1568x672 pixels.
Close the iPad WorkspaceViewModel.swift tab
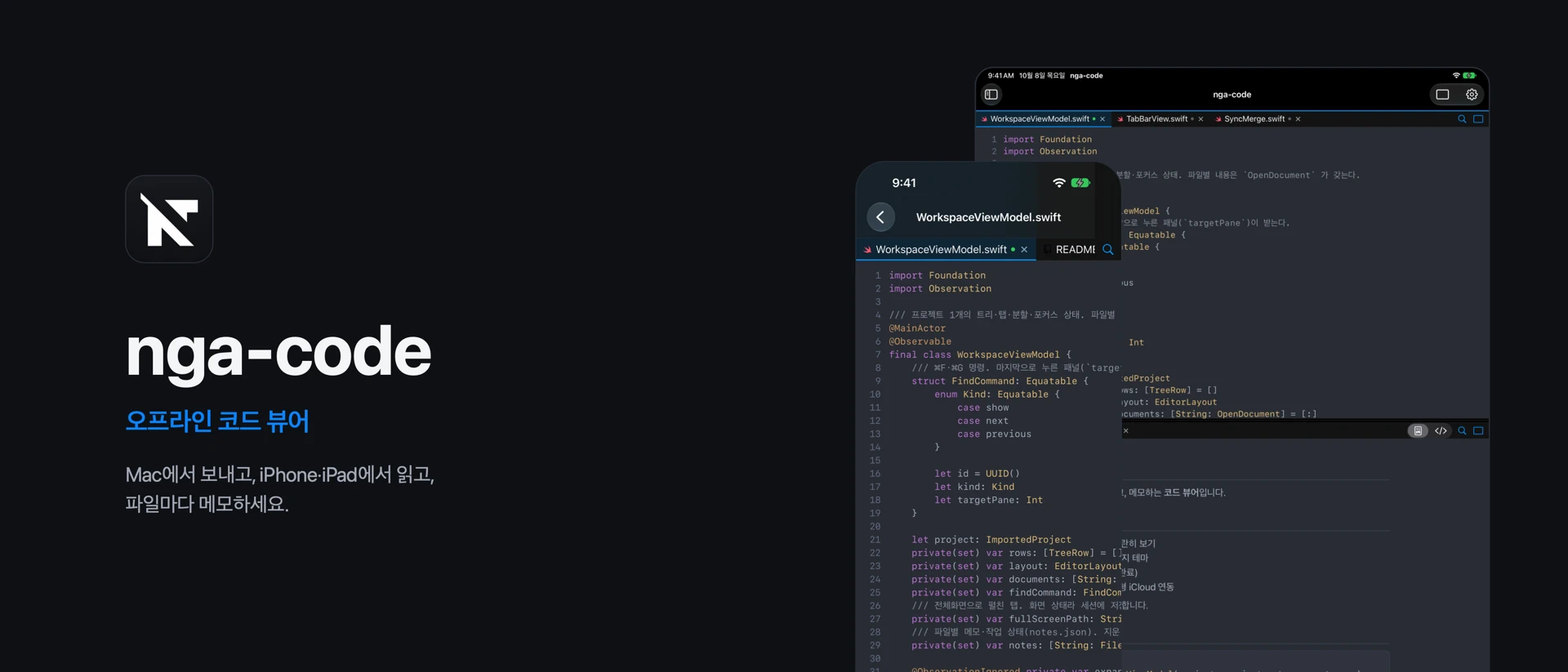[1102, 119]
